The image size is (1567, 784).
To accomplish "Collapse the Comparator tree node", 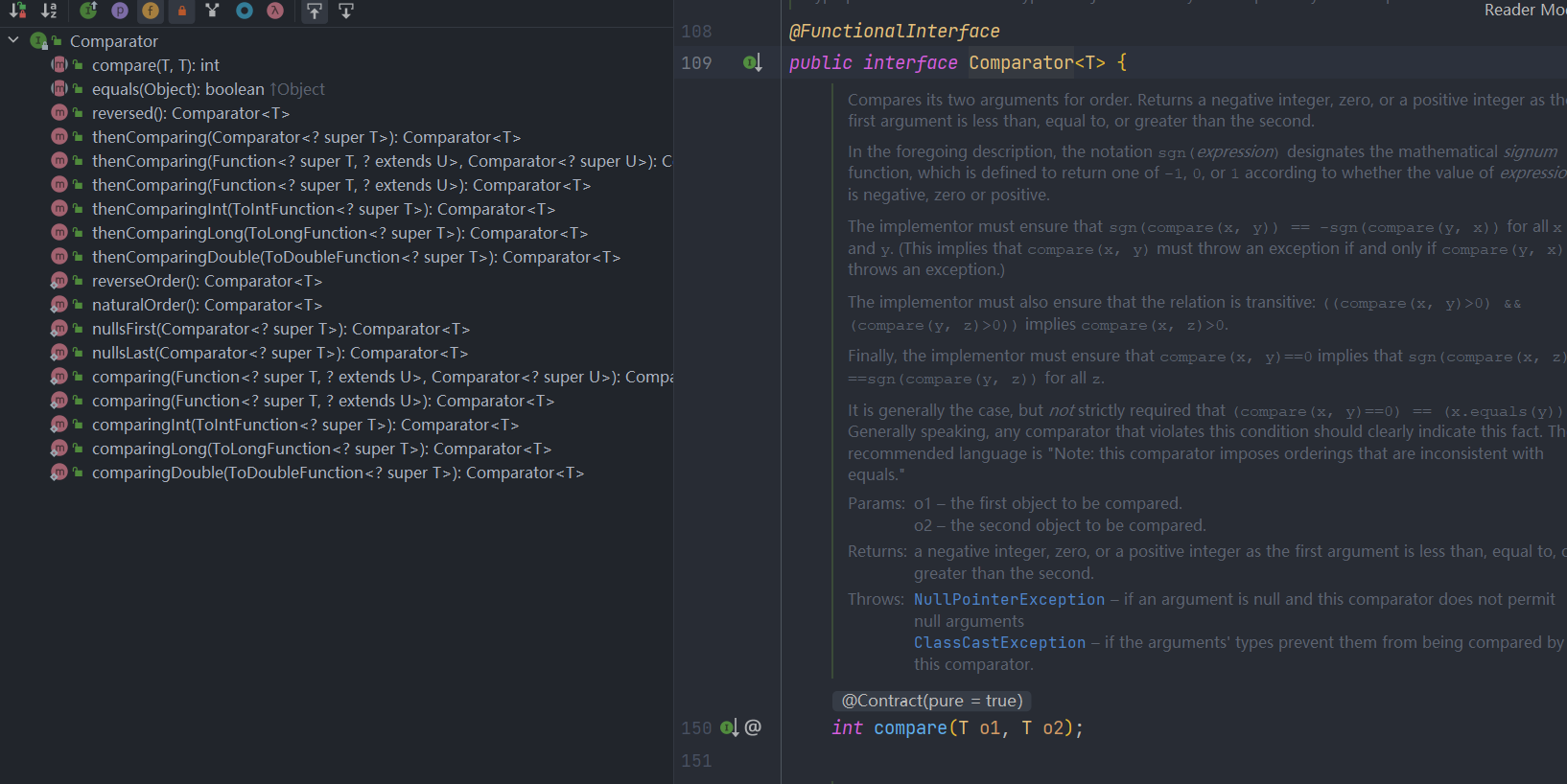I will [13, 40].
